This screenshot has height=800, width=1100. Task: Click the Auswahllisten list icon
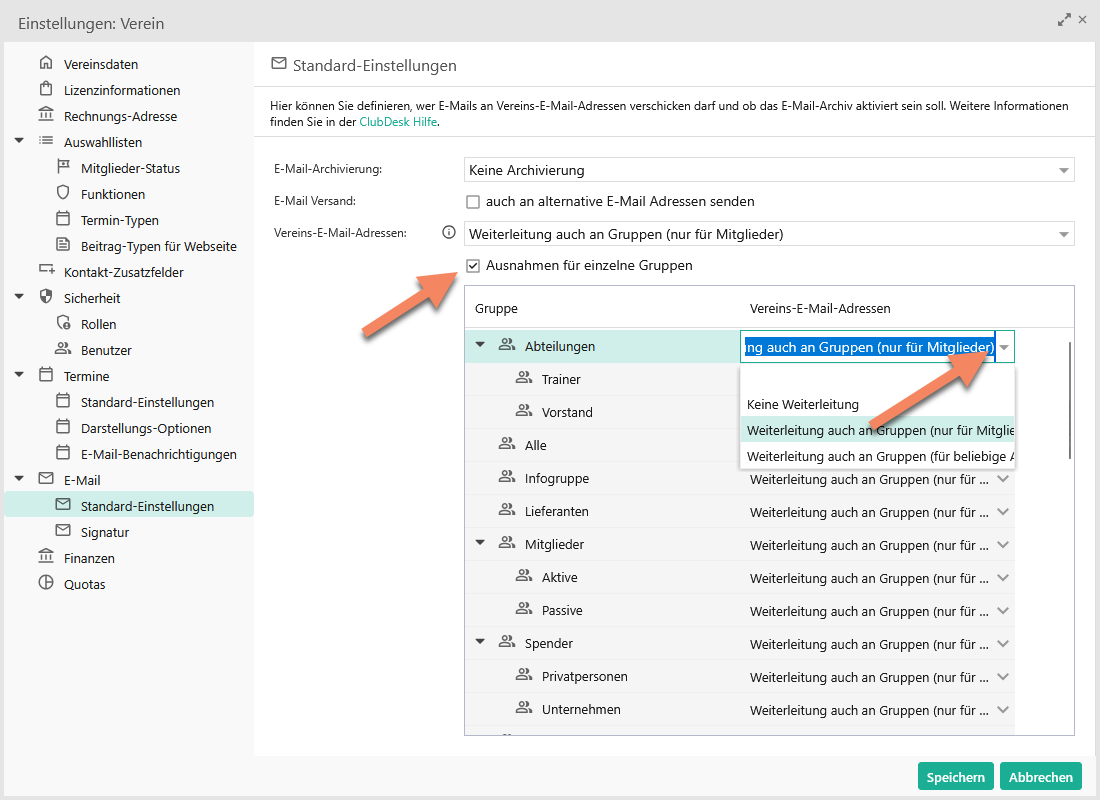[46, 141]
